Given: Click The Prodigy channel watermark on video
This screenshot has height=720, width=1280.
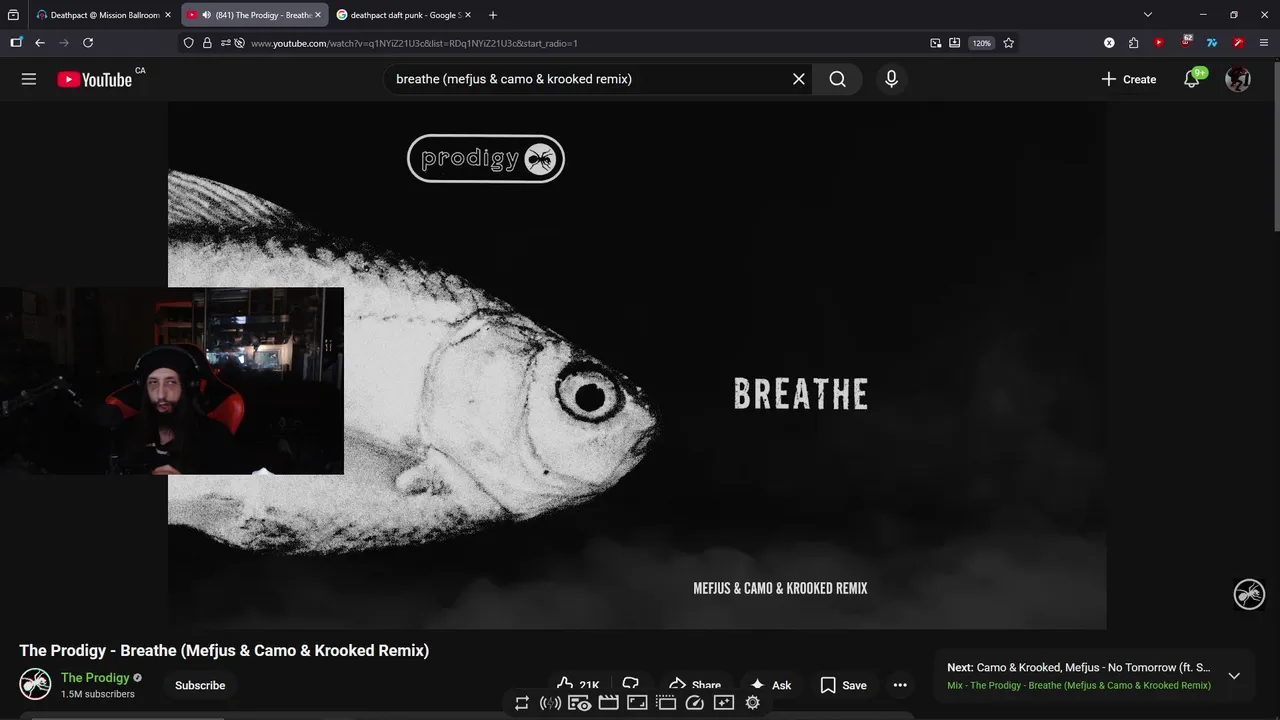Looking at the screenshot, I should click(x=1249, y=594).
